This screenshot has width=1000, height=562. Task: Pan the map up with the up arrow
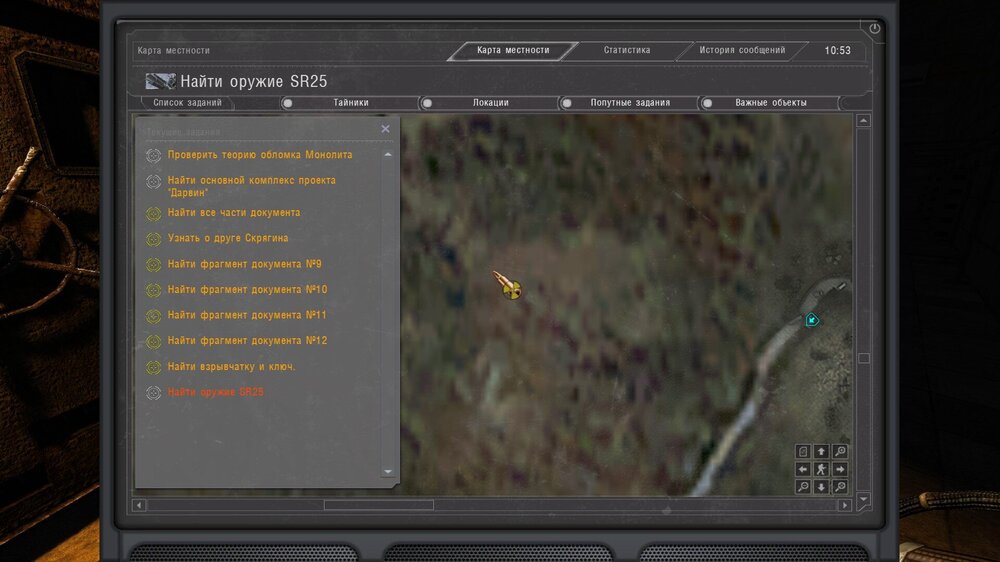821,452
